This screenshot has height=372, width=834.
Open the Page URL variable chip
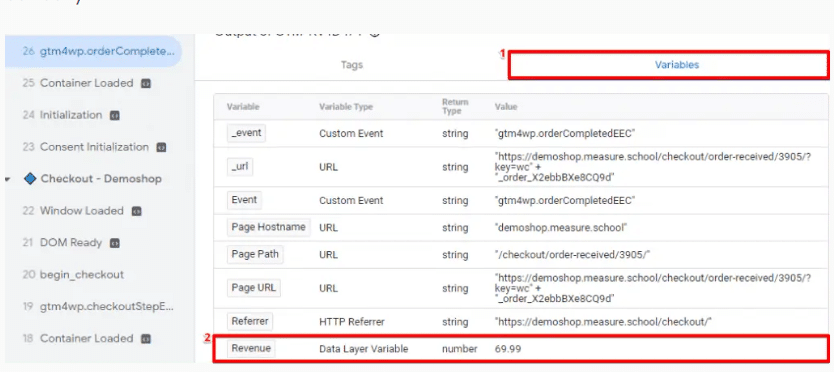point(254,288)
